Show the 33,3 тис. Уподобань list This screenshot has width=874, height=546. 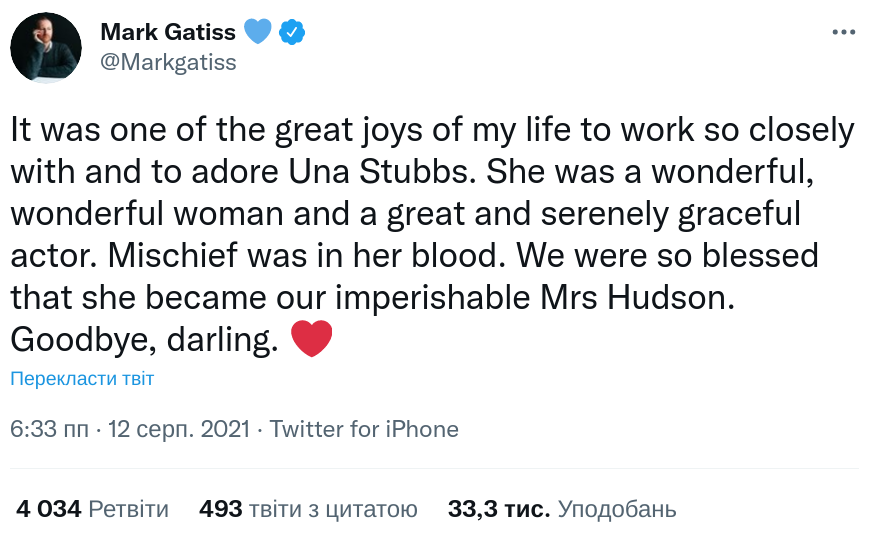561,509
